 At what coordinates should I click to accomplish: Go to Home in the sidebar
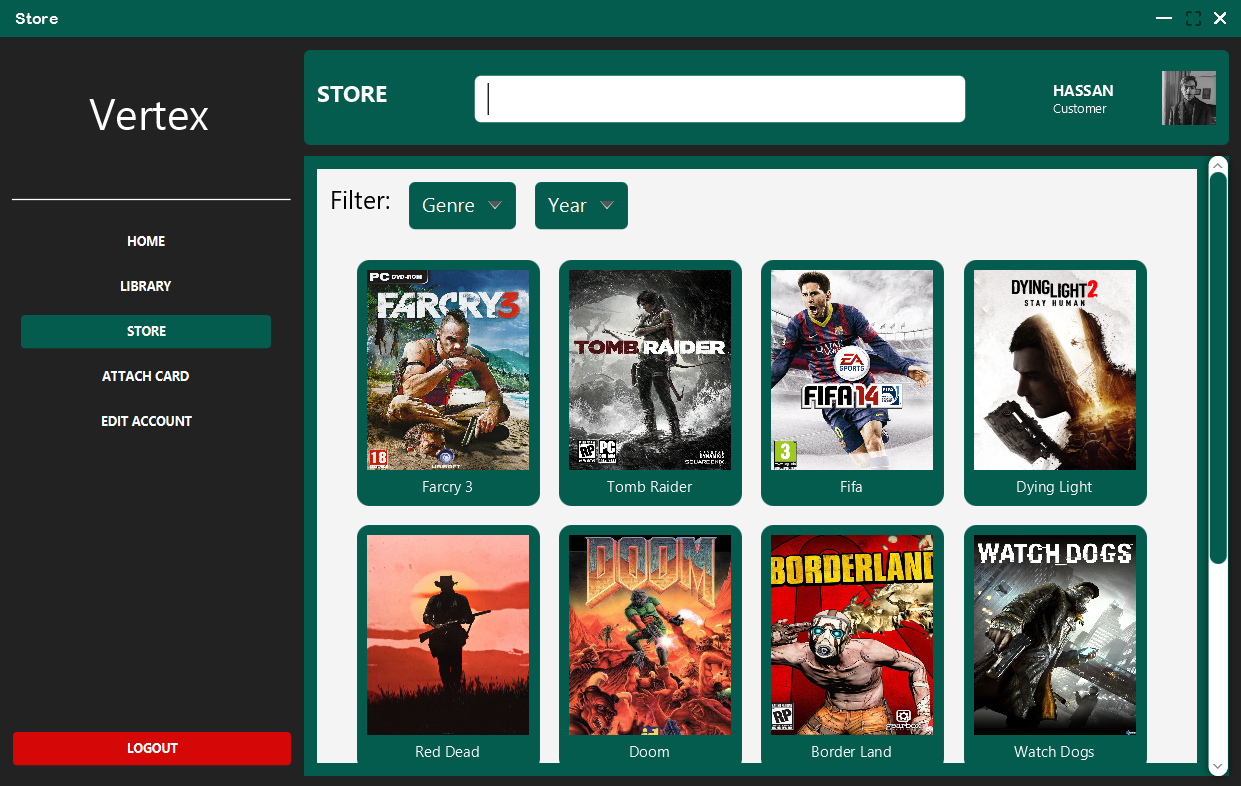pos(146,241)
